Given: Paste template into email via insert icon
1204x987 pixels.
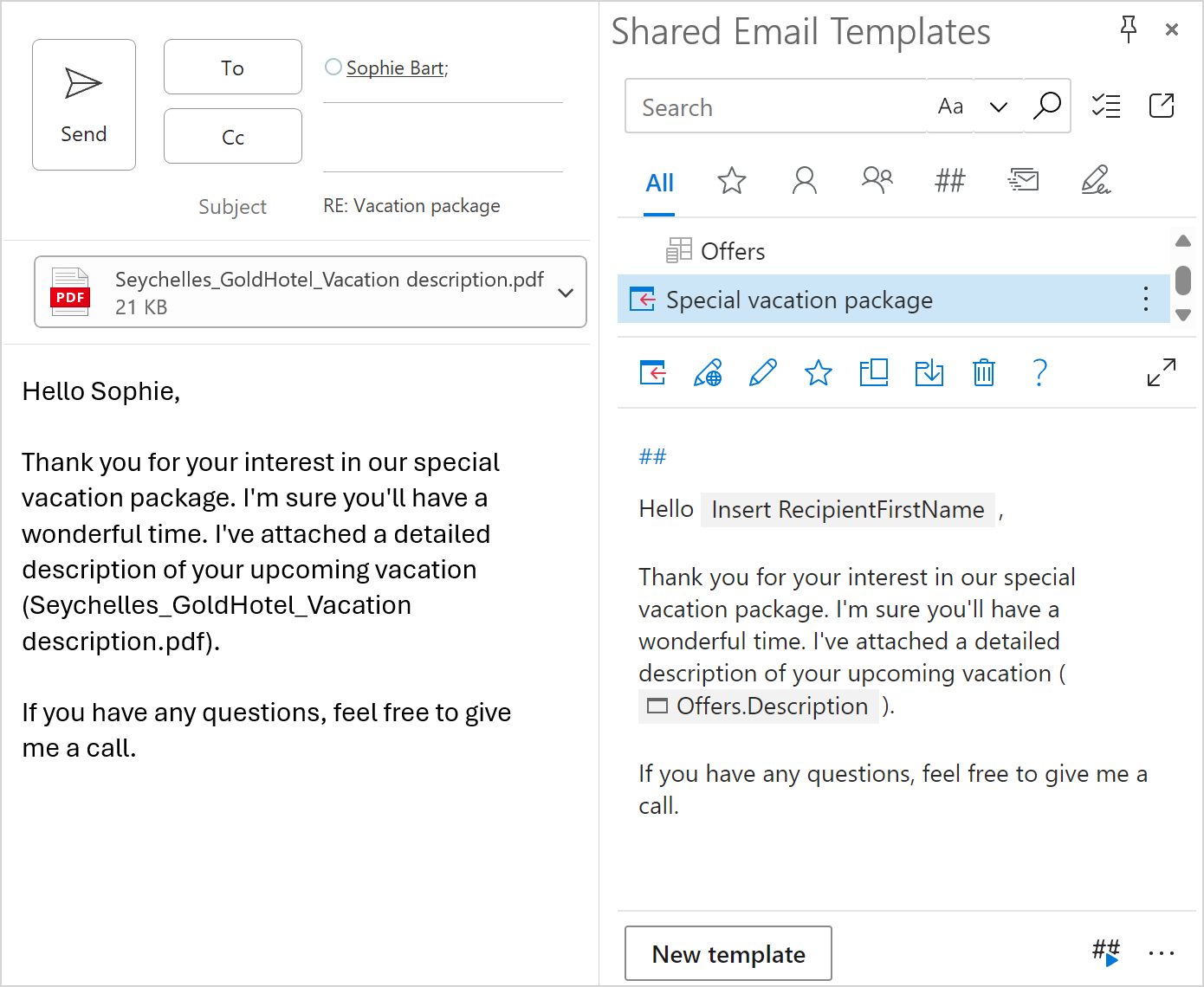Looking at the screenshot, I should pos(652,372).
